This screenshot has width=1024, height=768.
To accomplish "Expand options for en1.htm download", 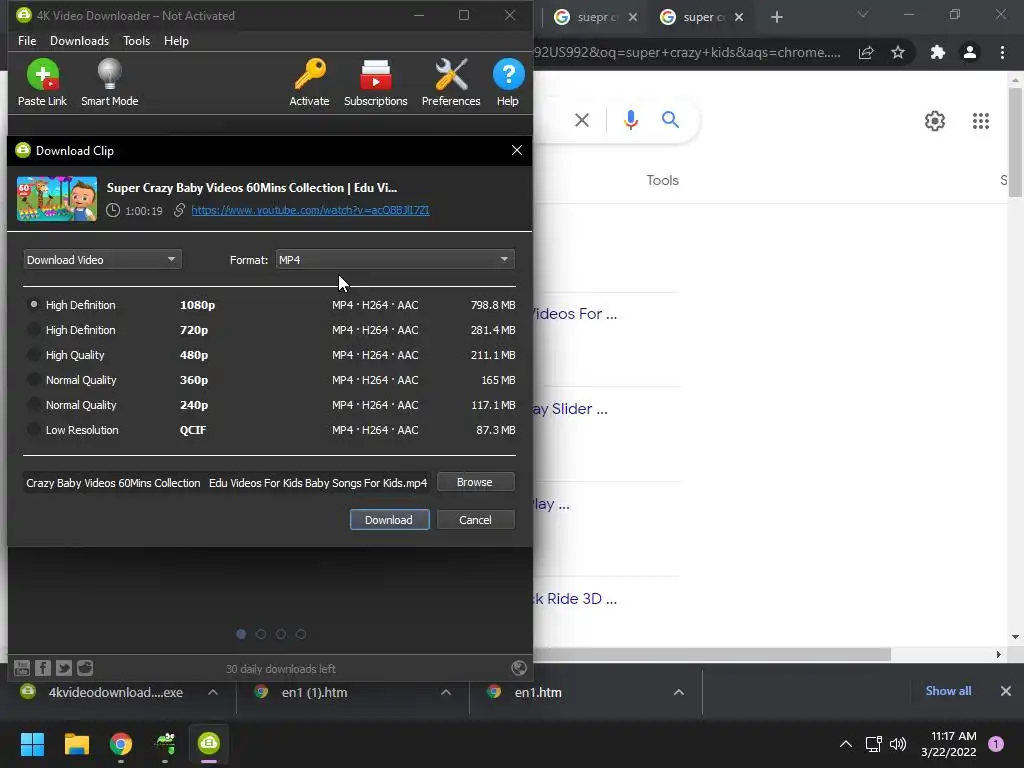I will [x=679, y=692].
